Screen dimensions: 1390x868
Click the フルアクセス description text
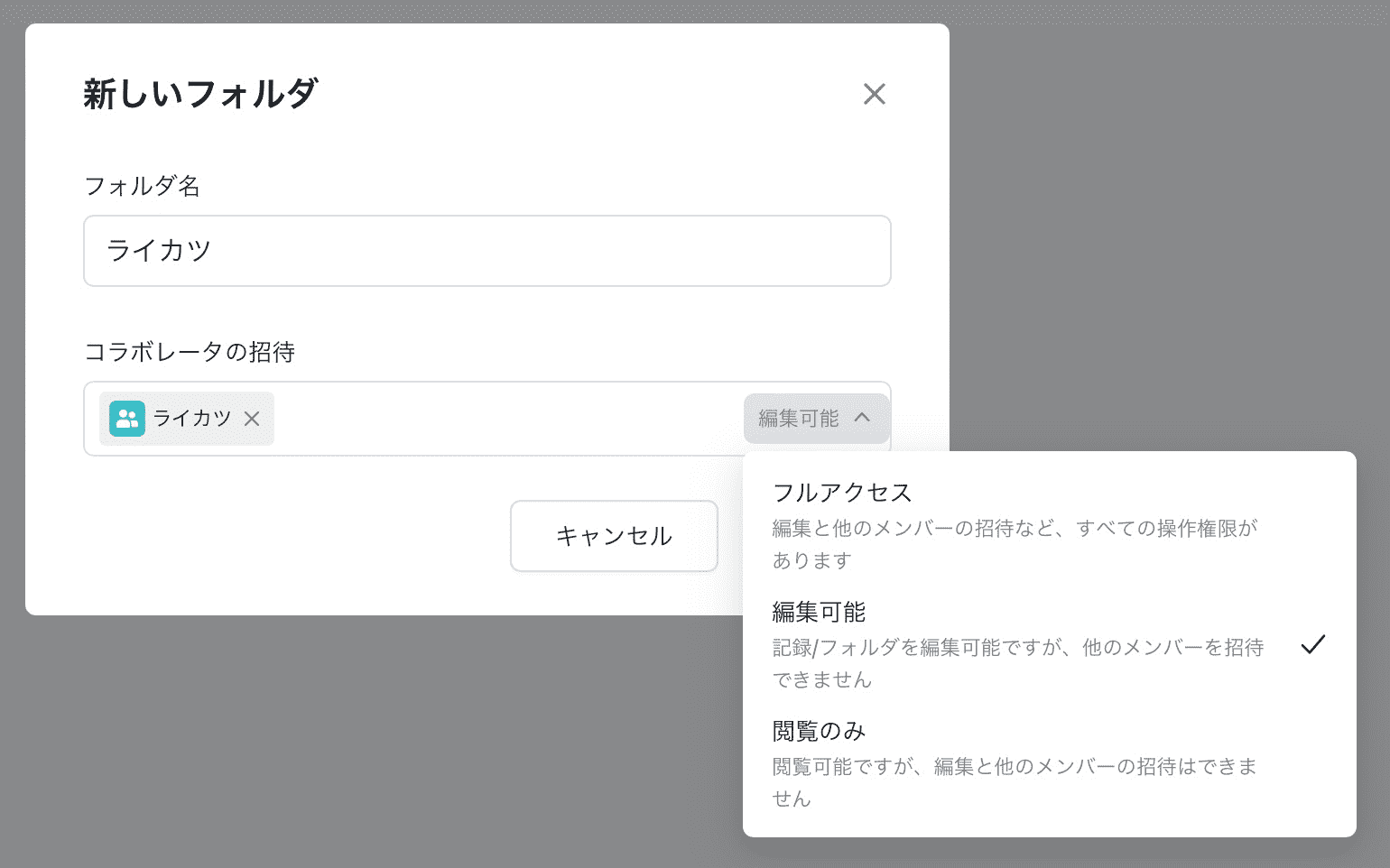(1014, 543)
